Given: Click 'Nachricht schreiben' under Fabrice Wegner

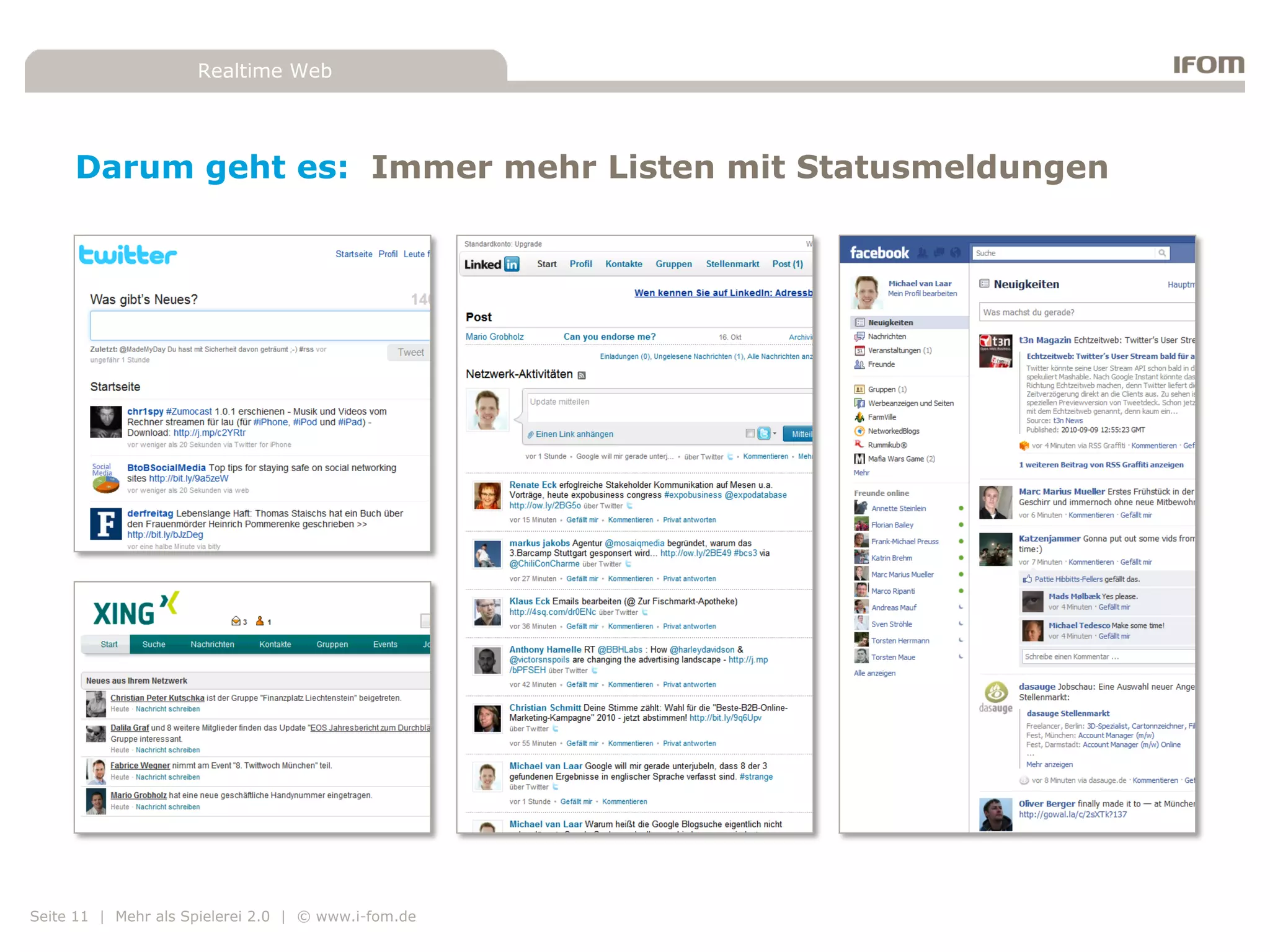Looking at the screenshot, I should tap(167, 777).
